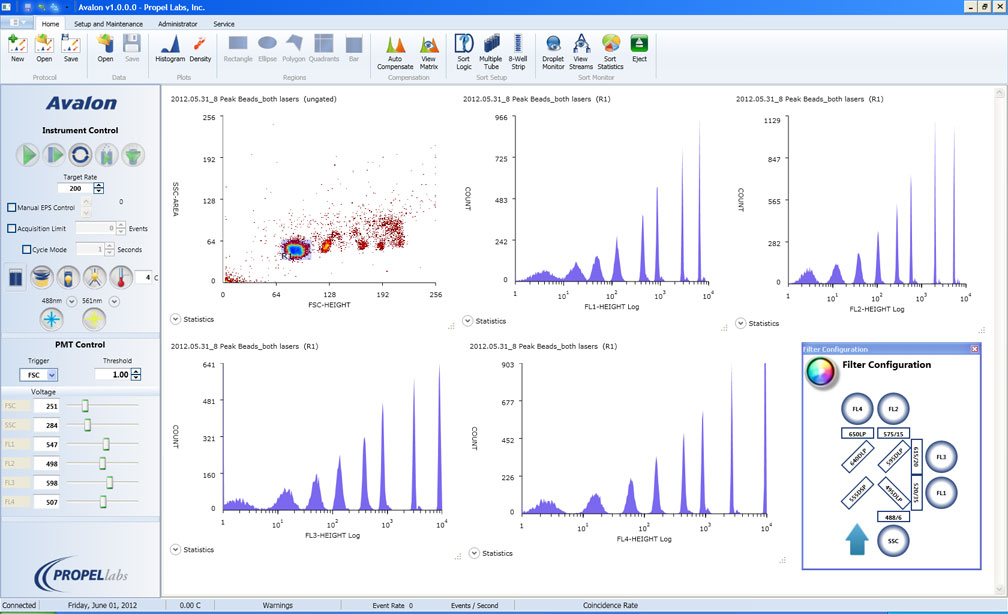The width and height of the screenshot is (1008, 614).
Task: Enable Cycle Mode checkbox
Action: click(26, 249)
